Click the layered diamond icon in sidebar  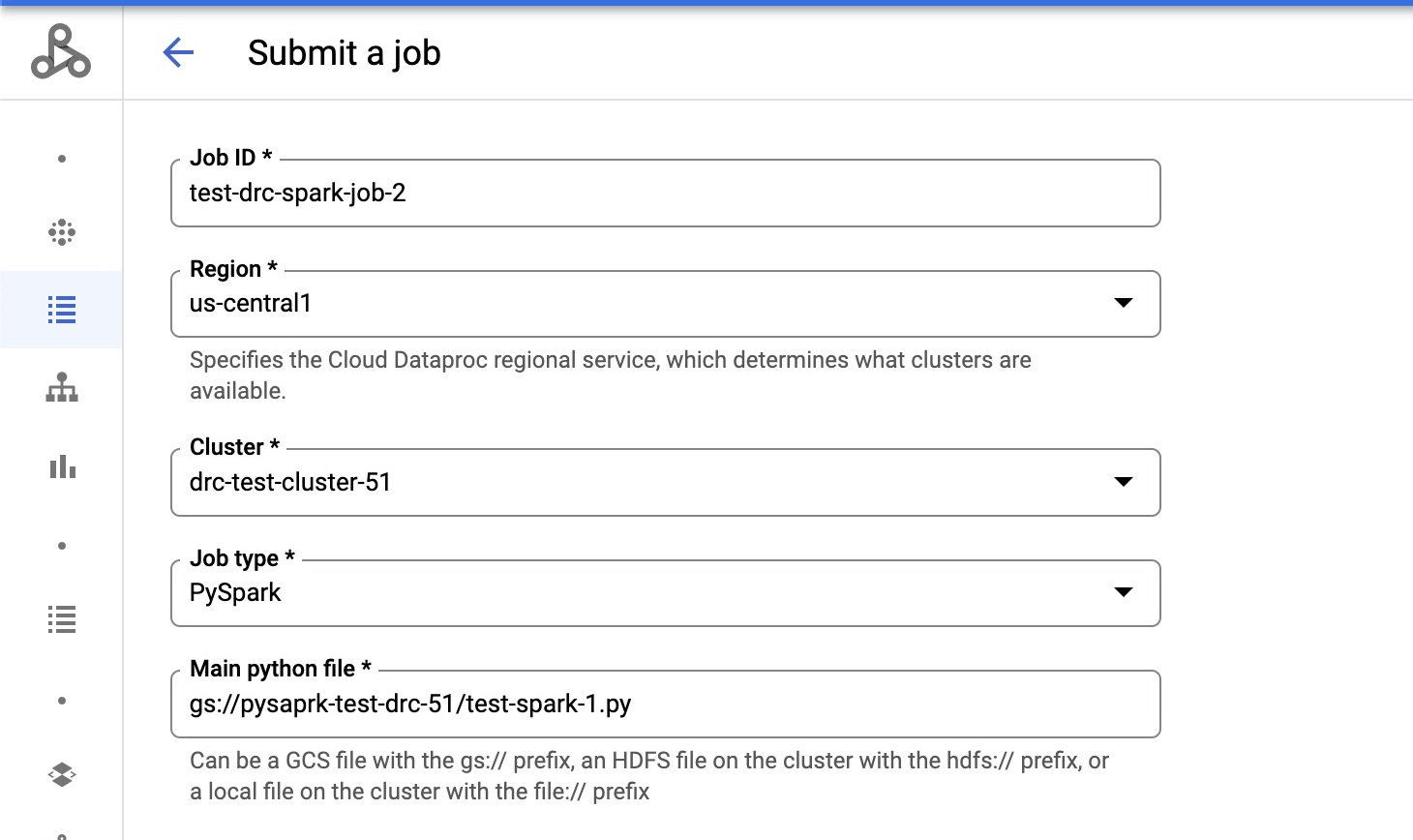point(62,774)
